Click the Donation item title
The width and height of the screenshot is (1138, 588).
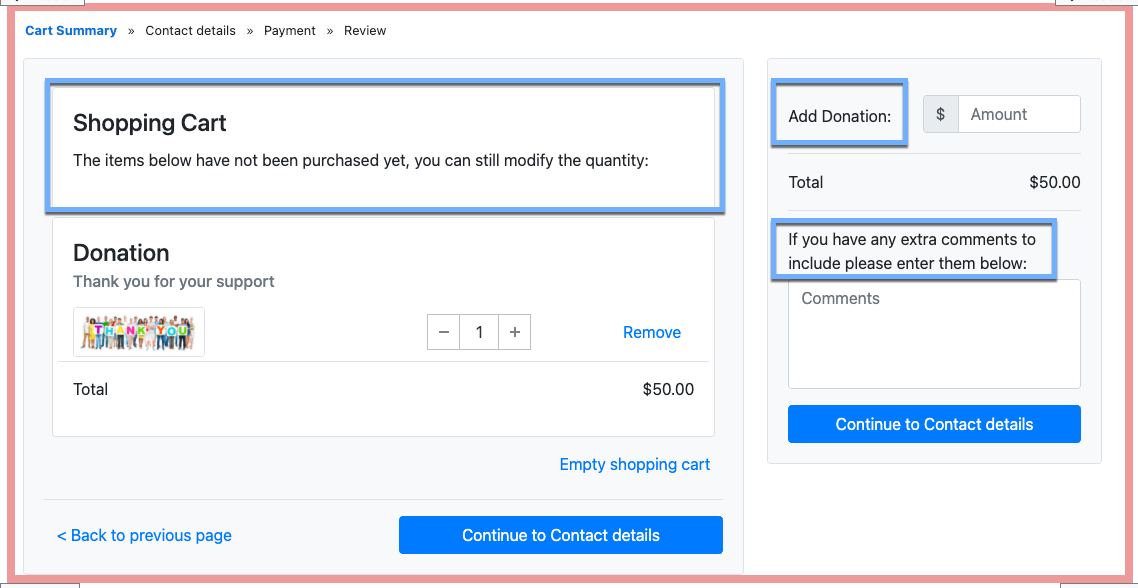pos(121,253)
